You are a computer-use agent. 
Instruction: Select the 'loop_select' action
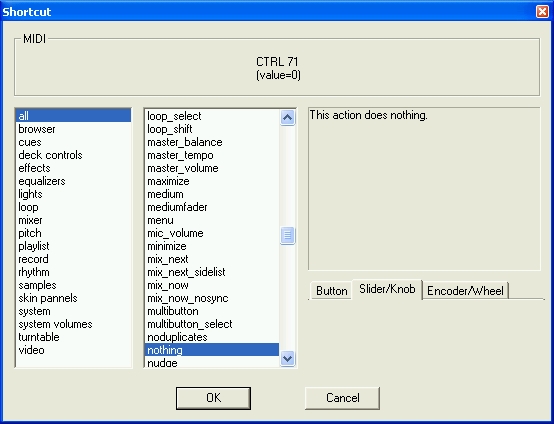(x=174, y=116)
